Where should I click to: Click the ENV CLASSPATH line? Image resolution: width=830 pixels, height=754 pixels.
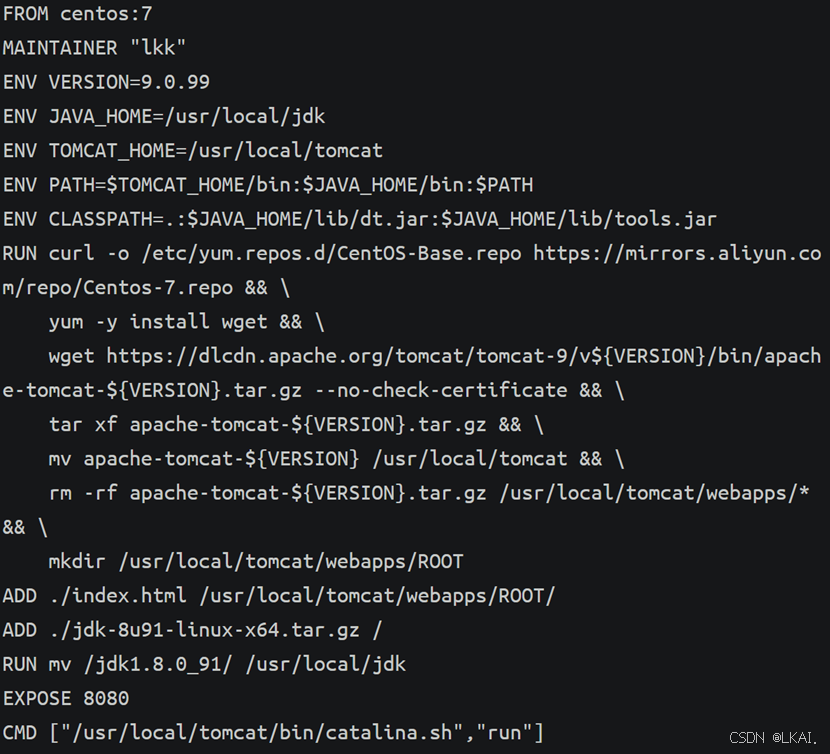click(359, 219)
